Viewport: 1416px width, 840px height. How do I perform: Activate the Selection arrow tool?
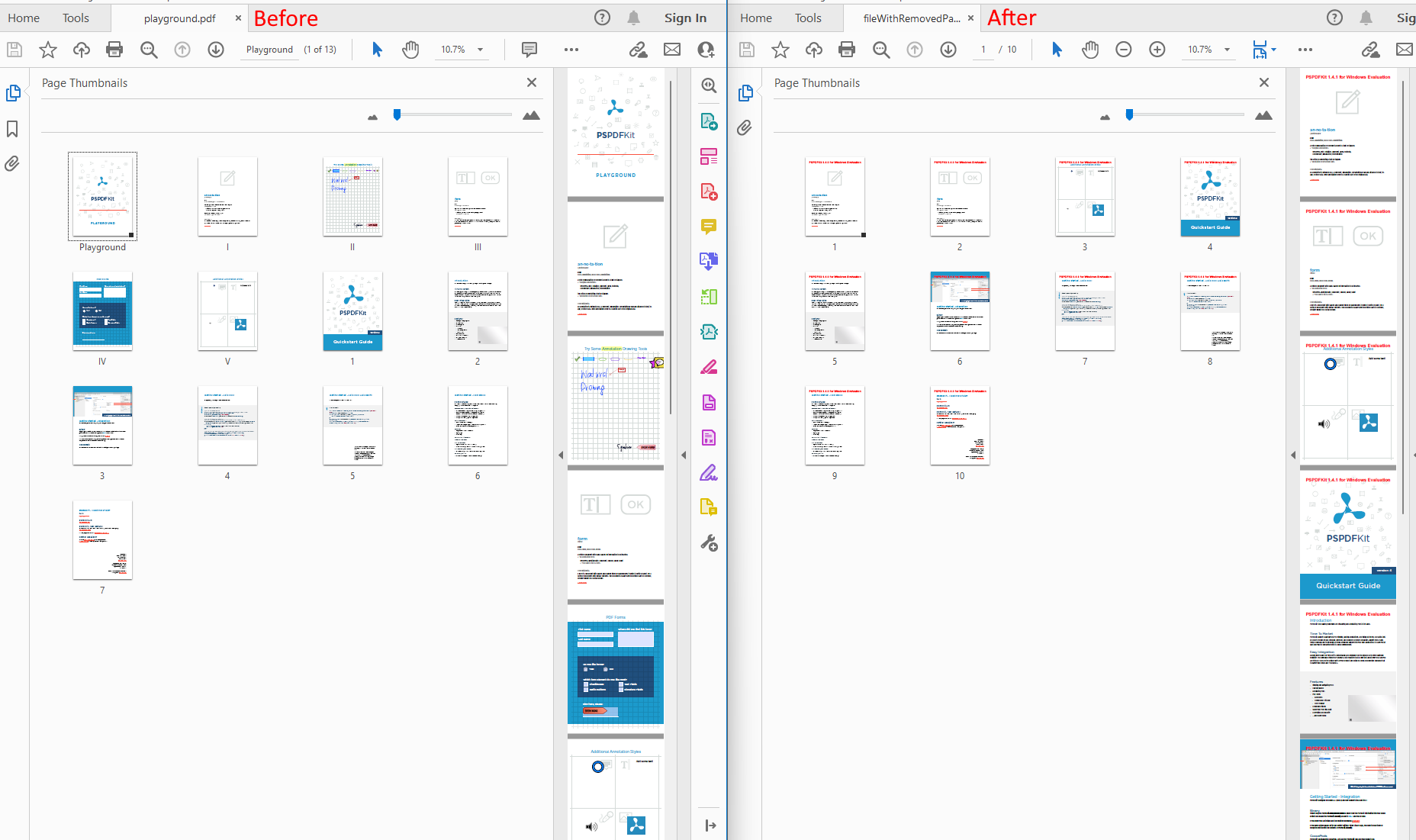tap(376, 49)
